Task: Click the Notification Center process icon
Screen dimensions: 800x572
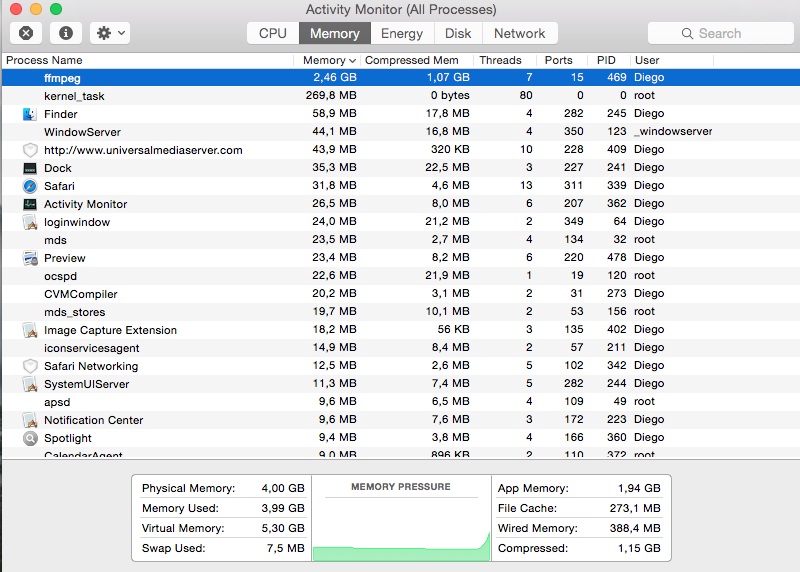Action: [30, 420]
